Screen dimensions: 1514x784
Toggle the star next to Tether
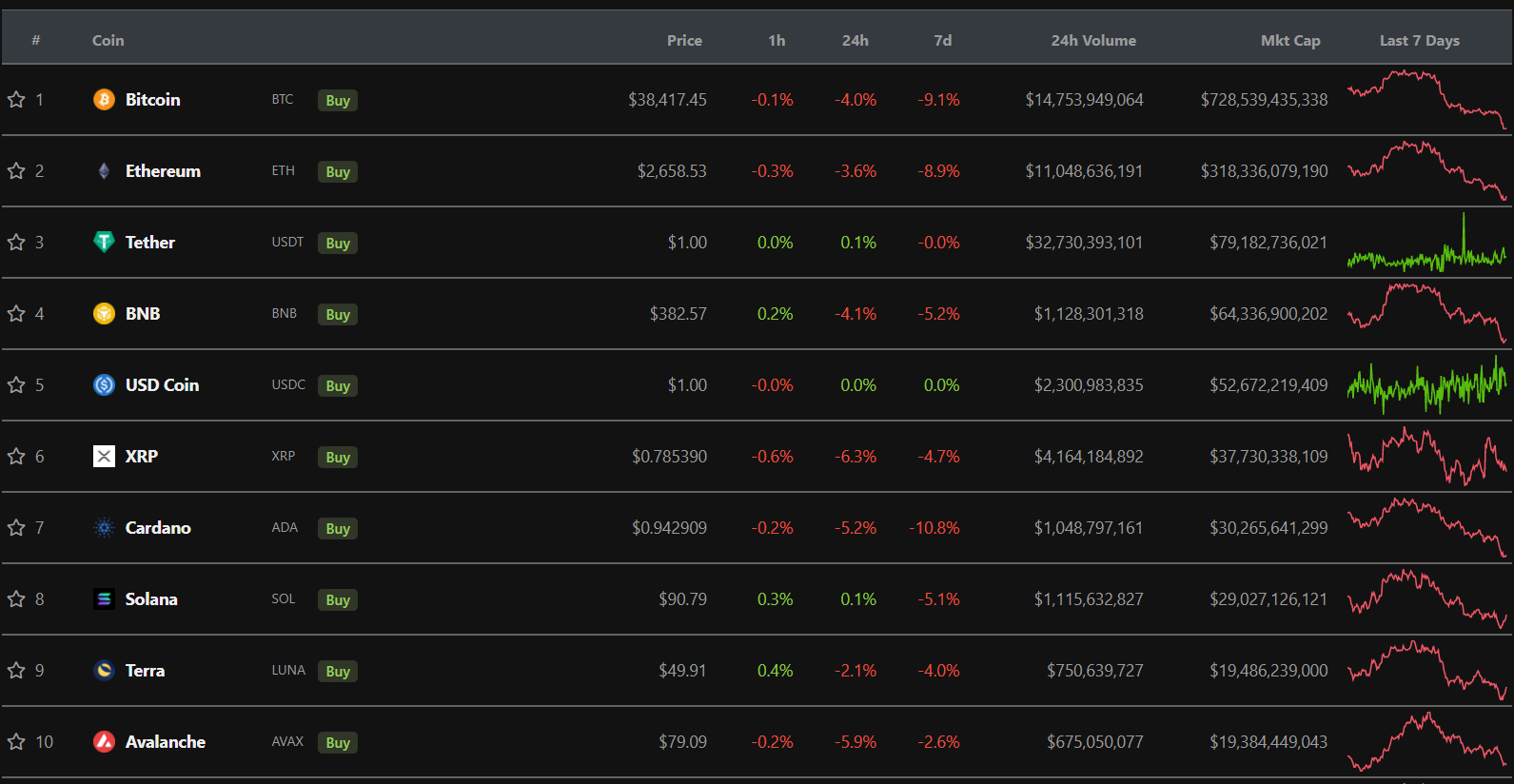(16, 243)
